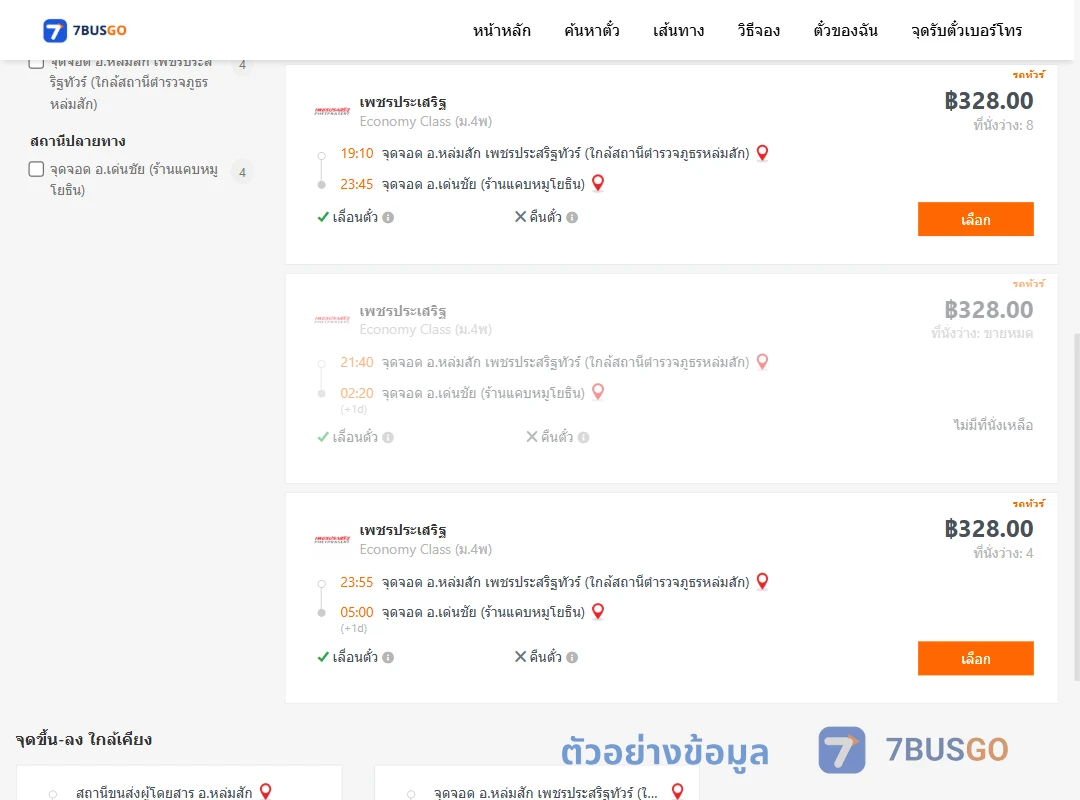Click Economy Class (ม.4พ) in the 23:55 trip
This screenshot has width=1080, height=800.
426,549
